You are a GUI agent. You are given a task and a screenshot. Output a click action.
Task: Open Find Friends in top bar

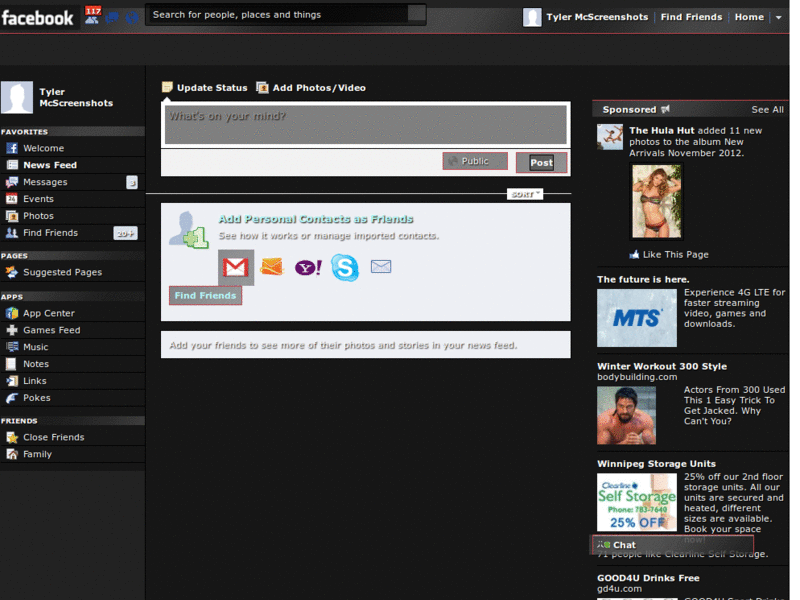click(691, 17)
